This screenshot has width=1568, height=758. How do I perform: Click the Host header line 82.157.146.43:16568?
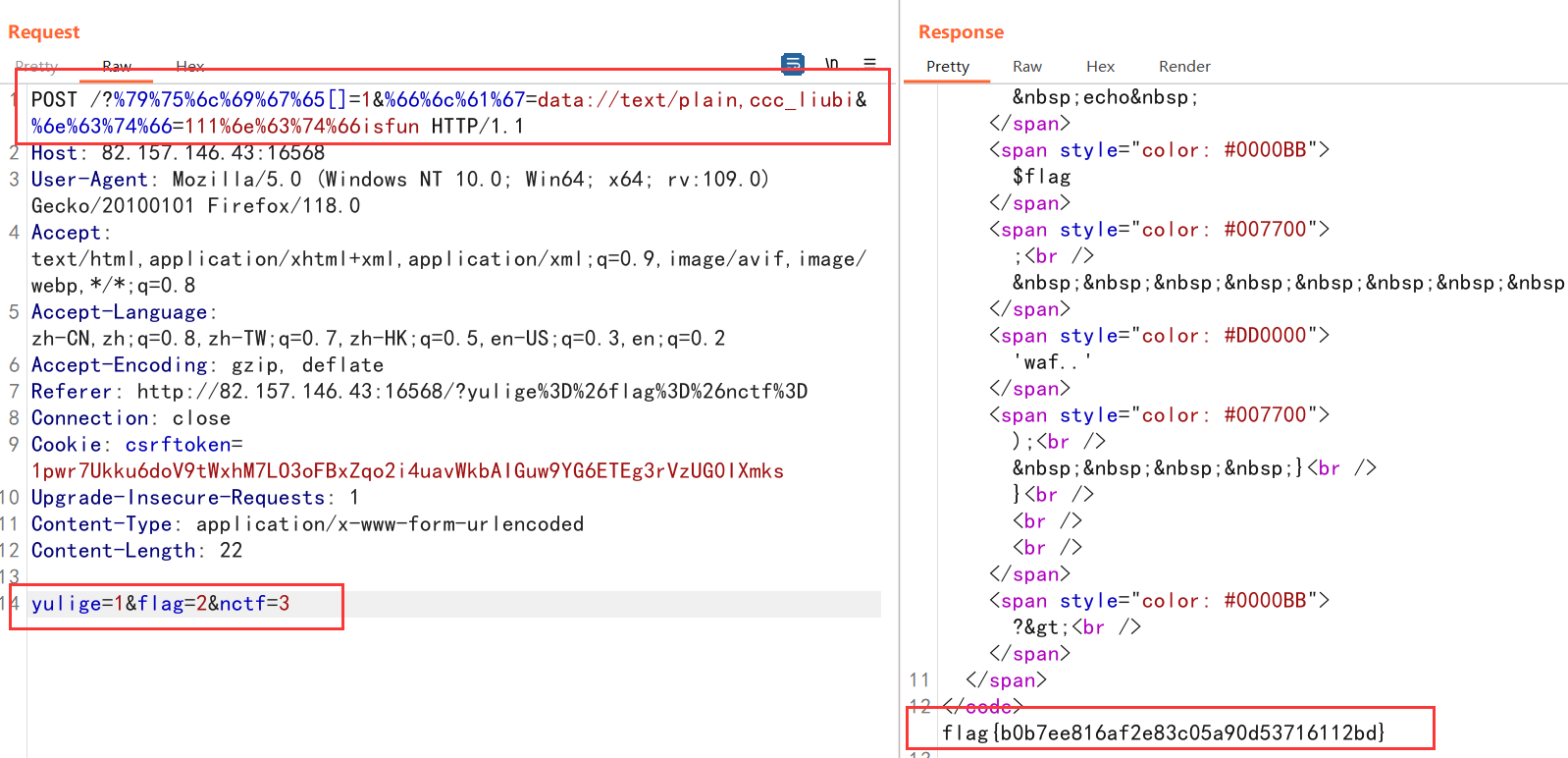[178, 153]
